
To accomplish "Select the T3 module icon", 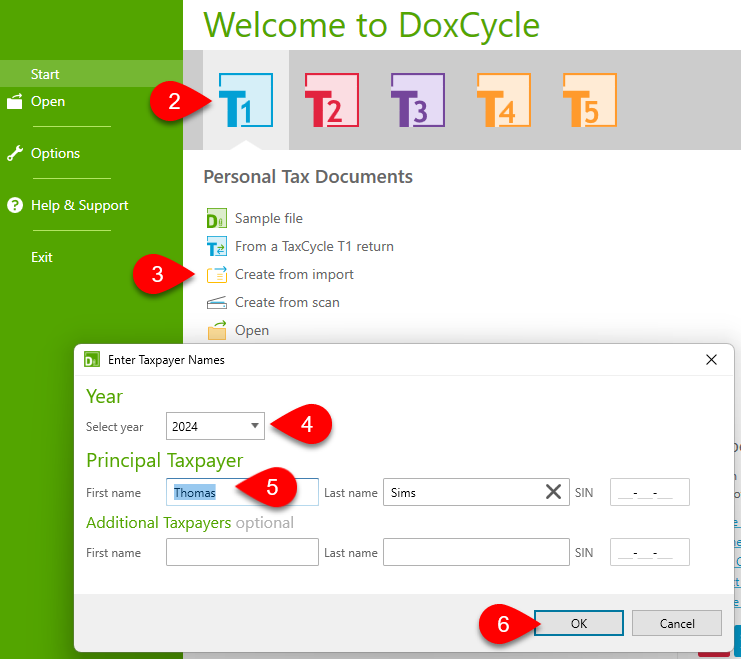I will tap(418, 100).
